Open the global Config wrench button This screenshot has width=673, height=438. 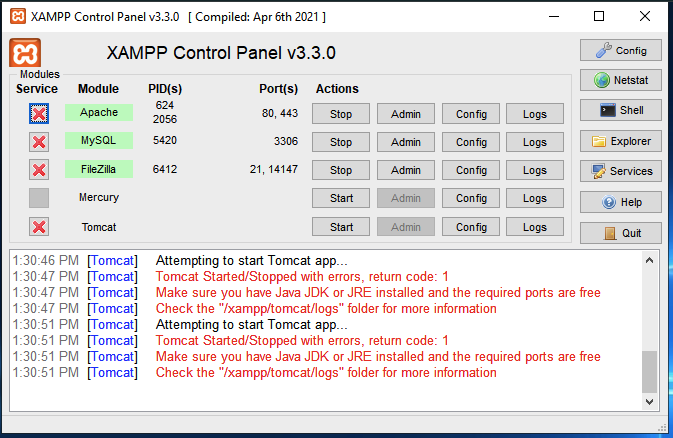pos(621,50)
